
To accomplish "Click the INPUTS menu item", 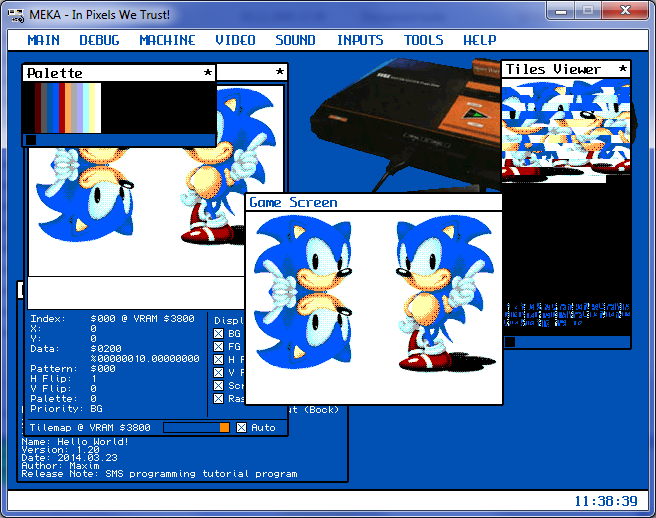I will [360, 40].
